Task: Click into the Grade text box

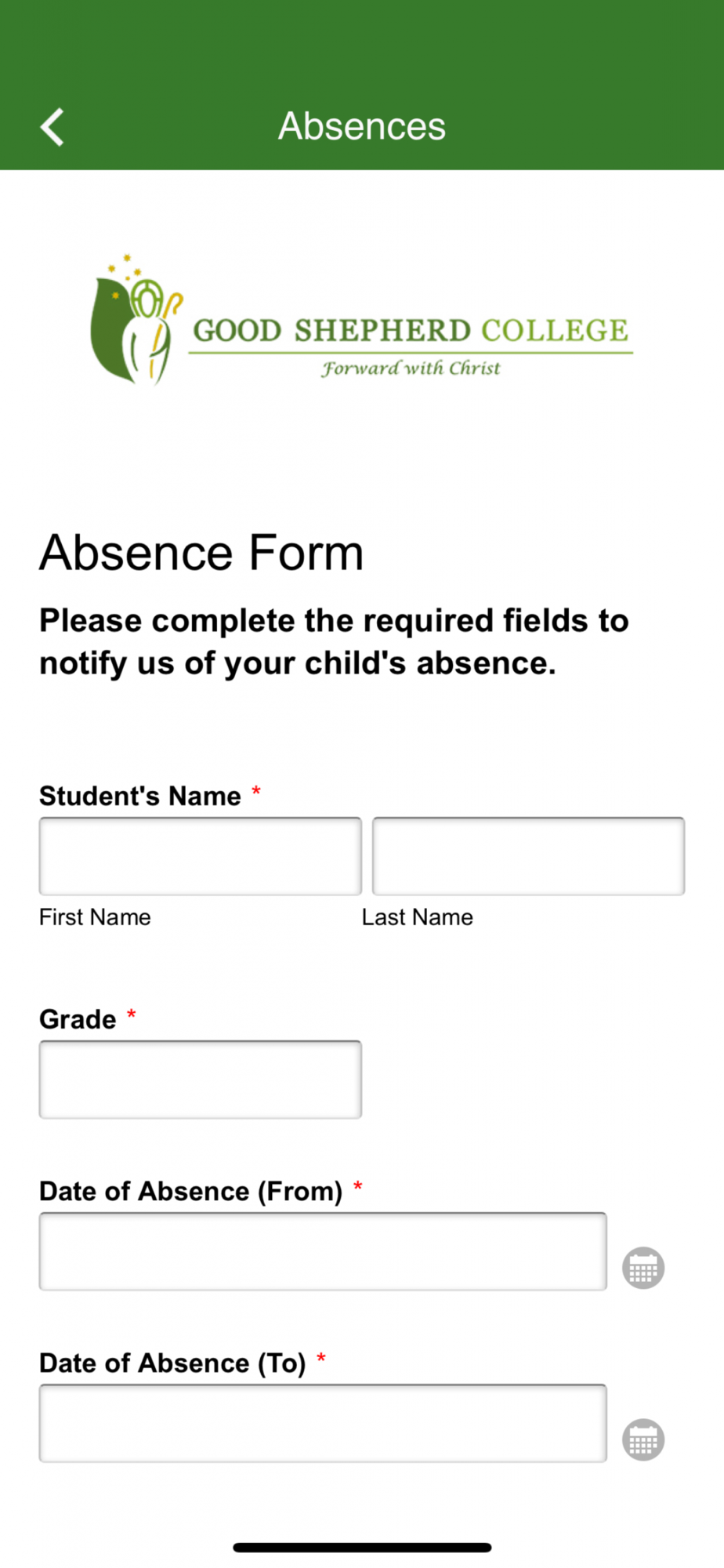Action: point(201,1080)
